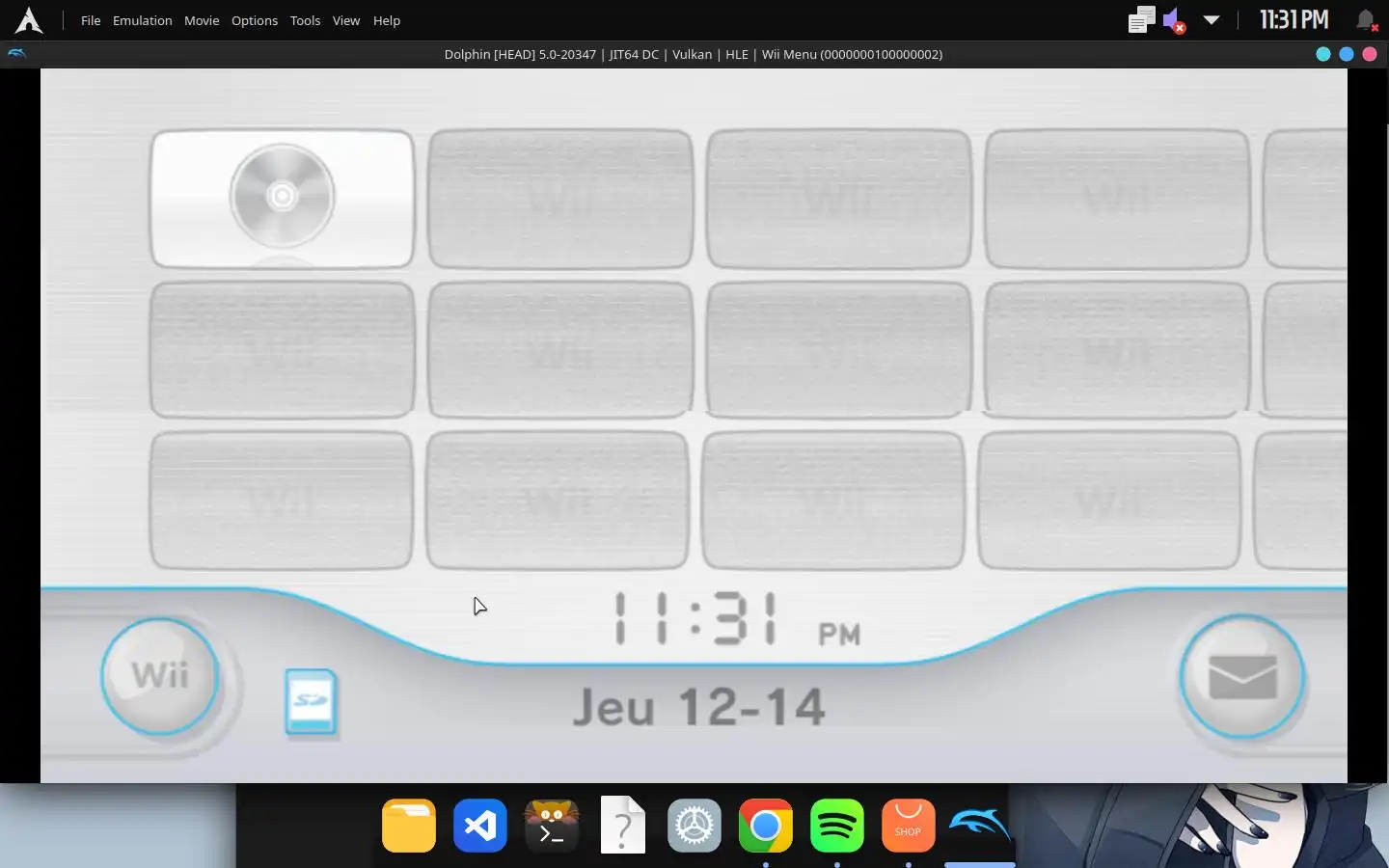Open the Options menu
The image size is (1389, 868).
255,20
